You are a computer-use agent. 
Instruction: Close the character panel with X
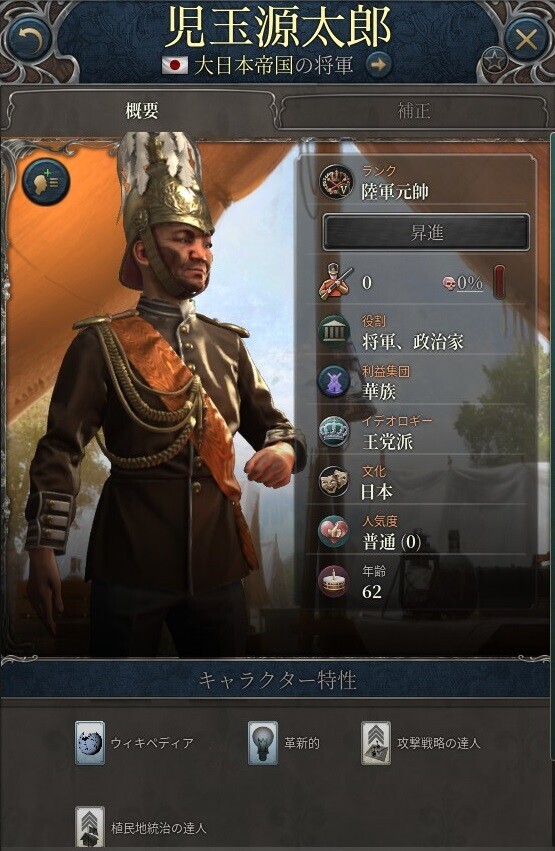[526, 39]
